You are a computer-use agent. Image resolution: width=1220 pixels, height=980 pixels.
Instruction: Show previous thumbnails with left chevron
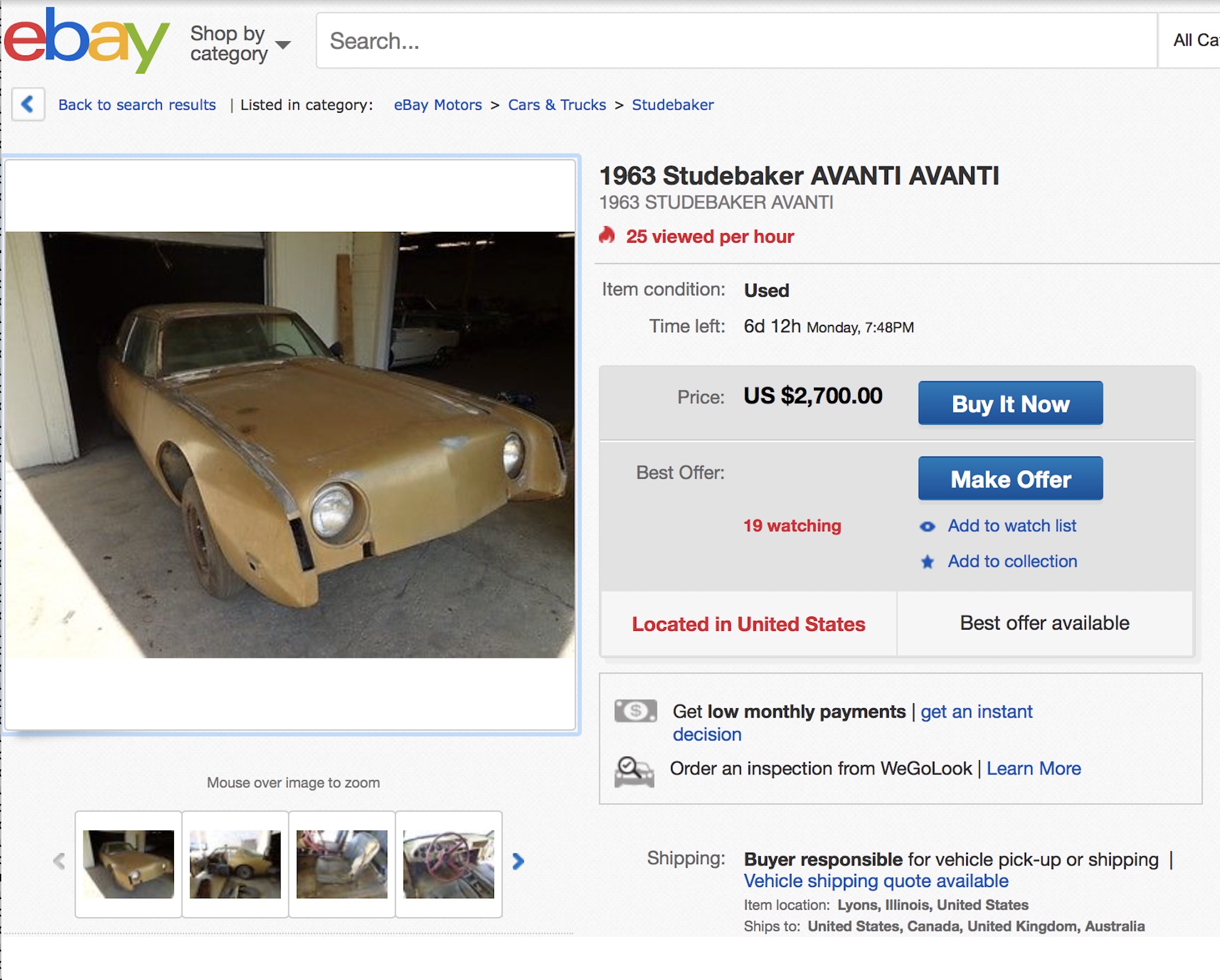tap(59, 862)
